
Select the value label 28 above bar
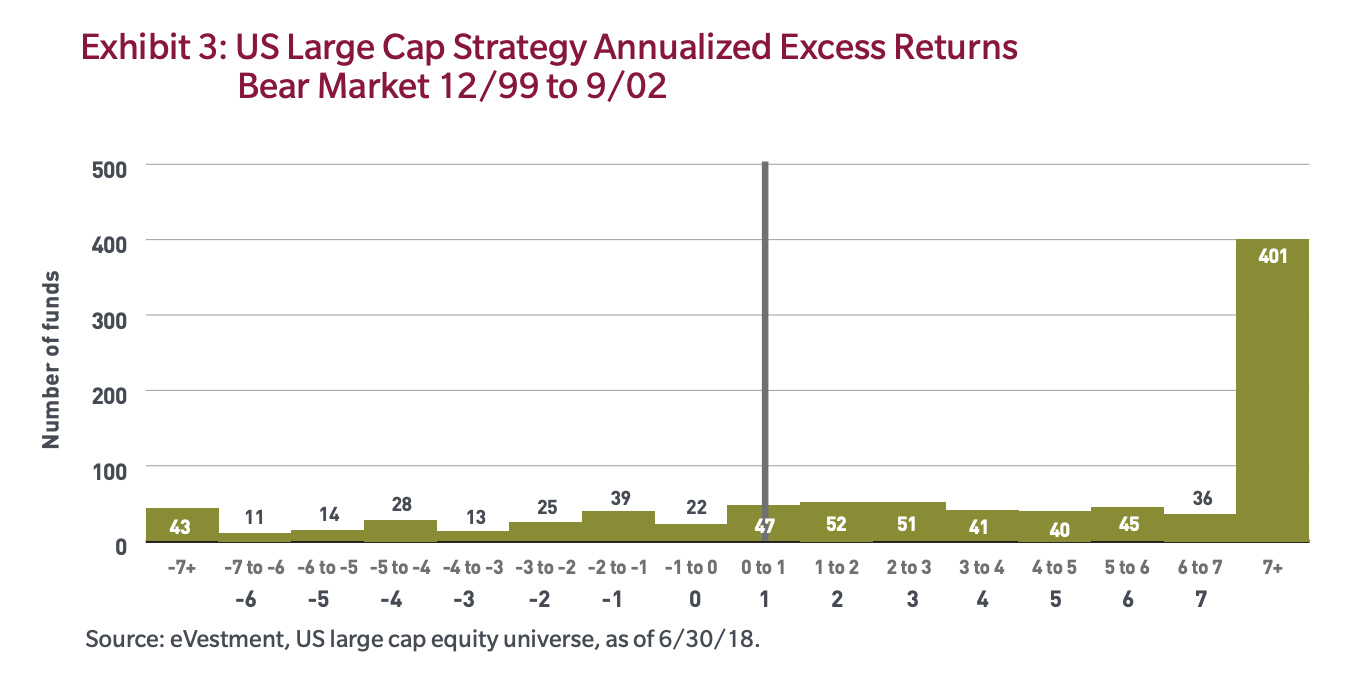tap(400, 506)
